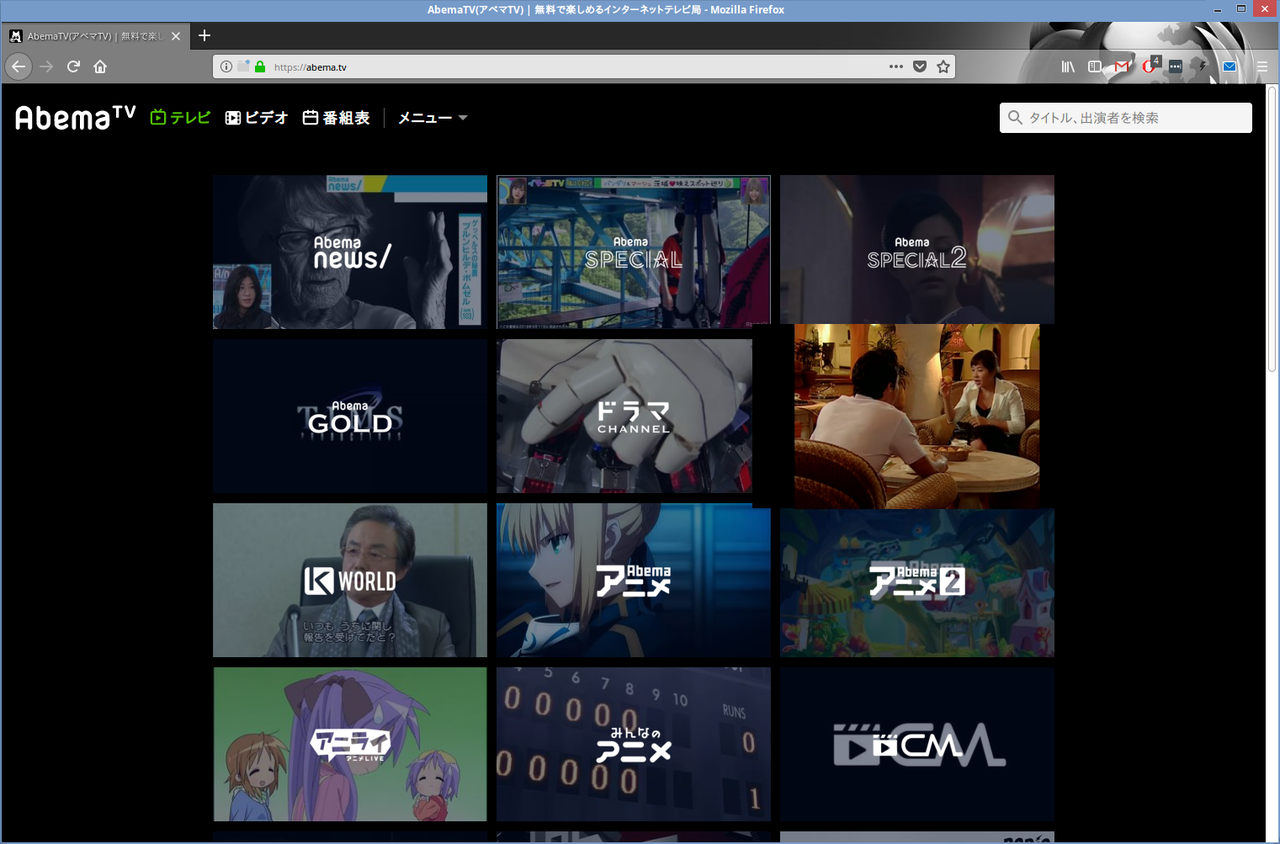Open the みんなのアニメ channel
1280x844 pixels.
[x=633, y=744]
